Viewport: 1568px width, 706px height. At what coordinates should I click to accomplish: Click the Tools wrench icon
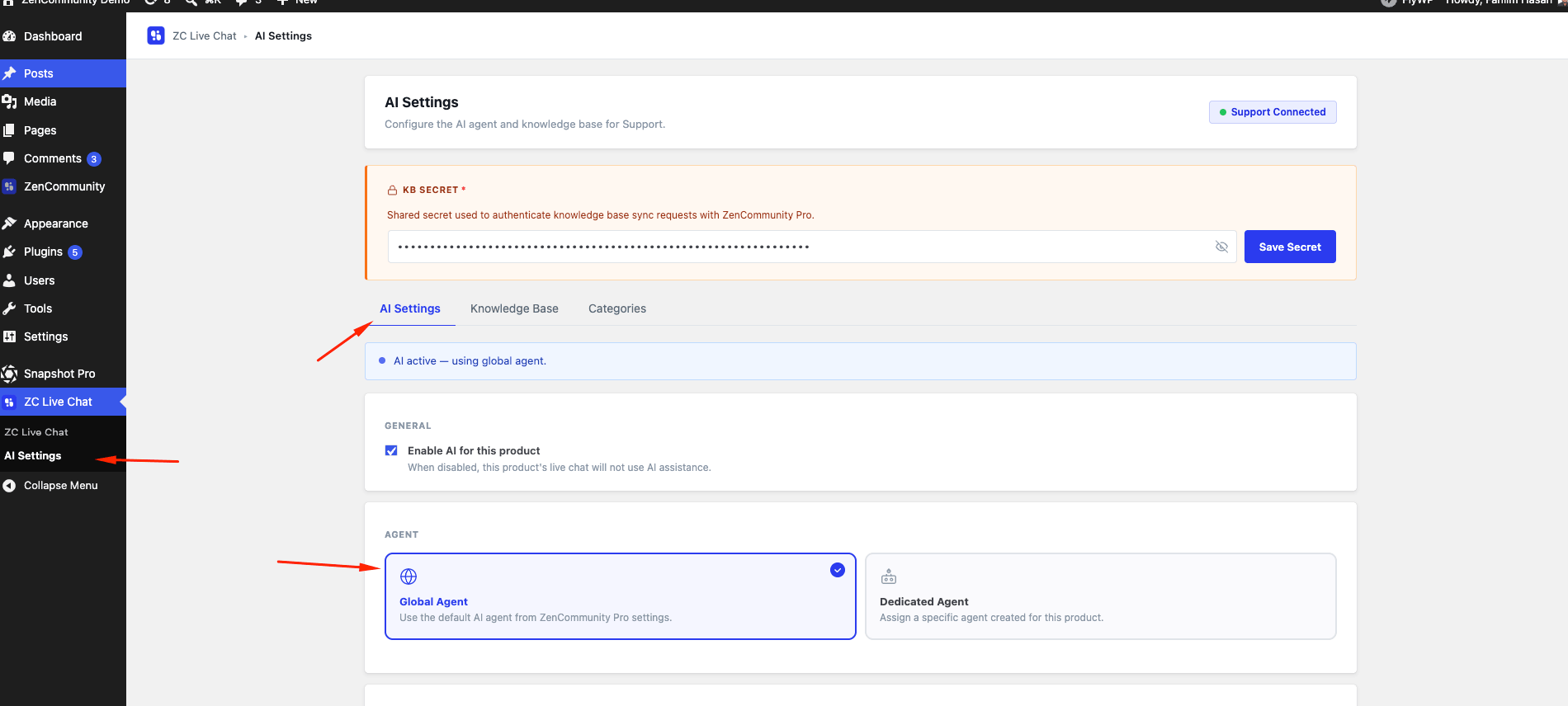click(x=10, y=308)
